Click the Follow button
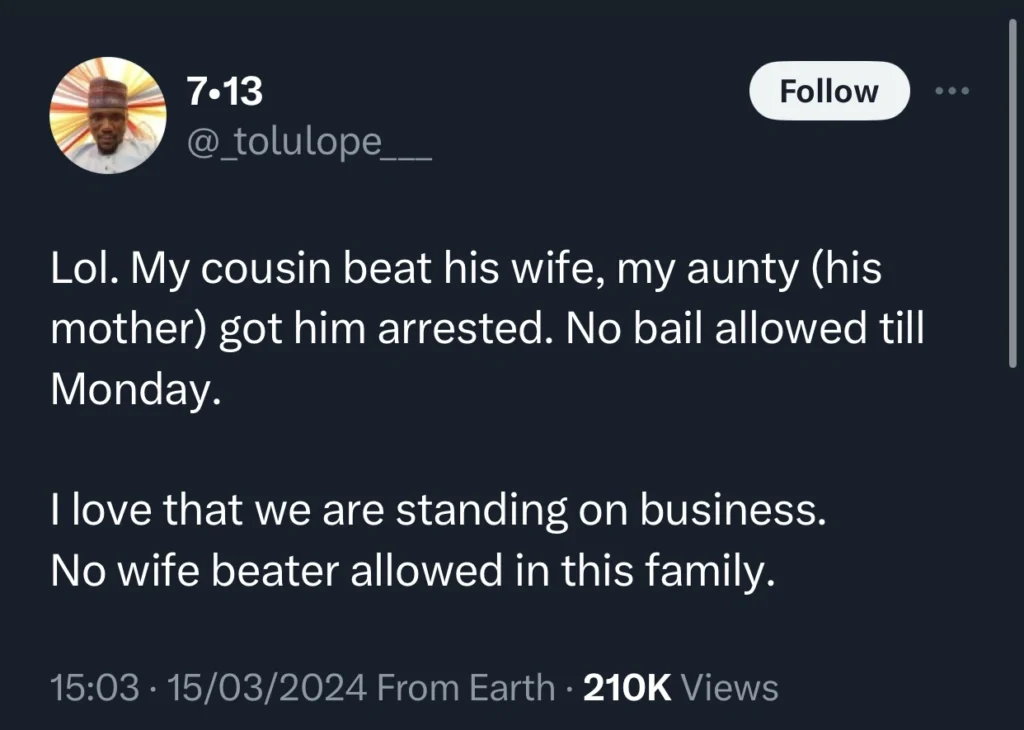The height and width of the screenshot is (730, 1024). pyautogui.click(x=828, y=90)
